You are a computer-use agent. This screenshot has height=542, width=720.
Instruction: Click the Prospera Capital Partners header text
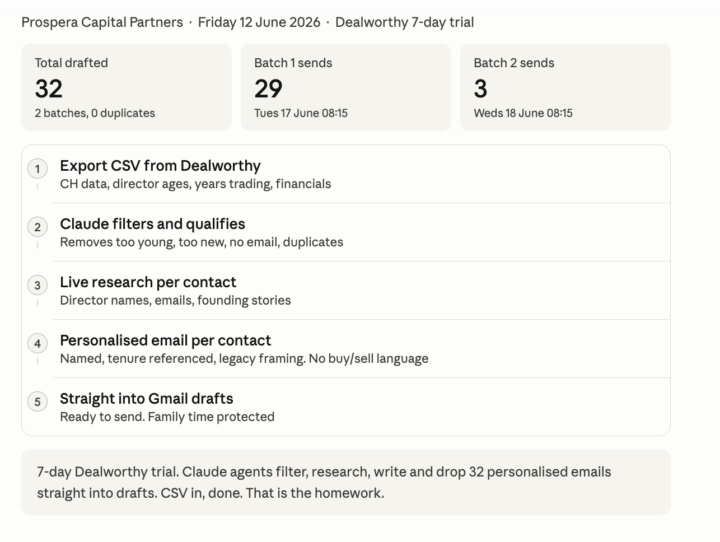pyautogui.click(x=102, y=22)
